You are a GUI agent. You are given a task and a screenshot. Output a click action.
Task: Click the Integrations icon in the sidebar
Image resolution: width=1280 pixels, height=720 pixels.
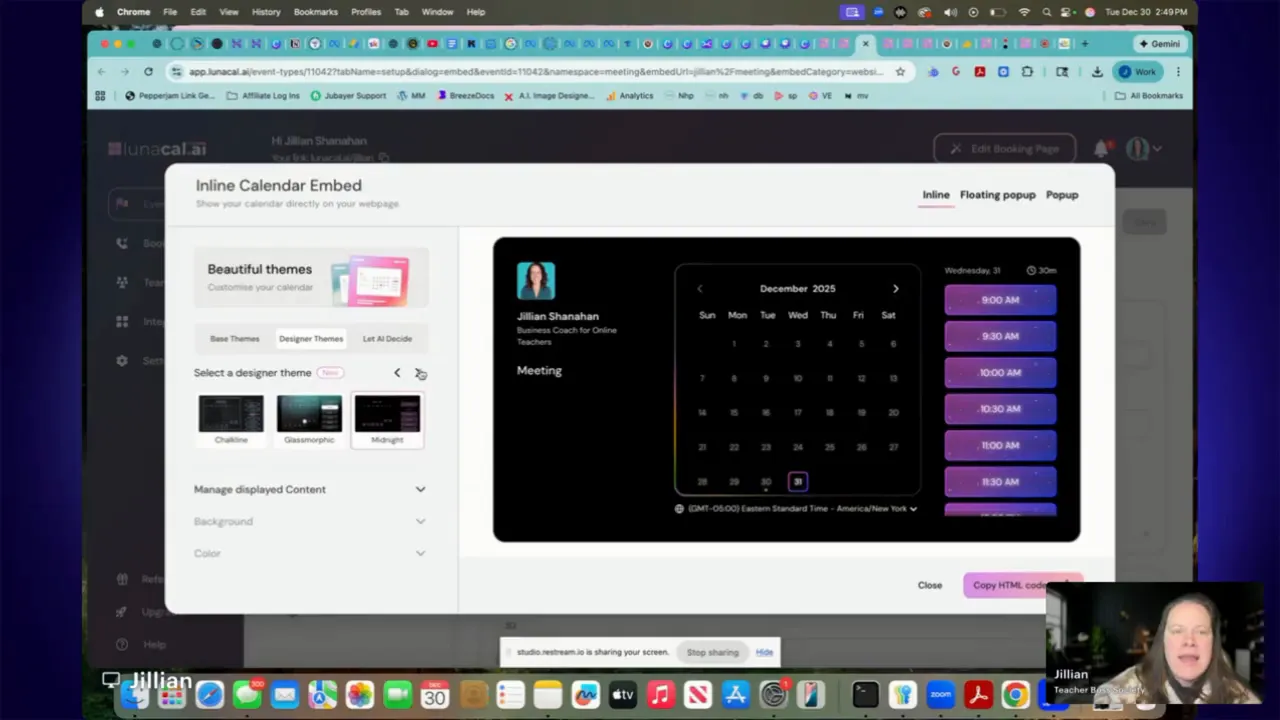(122, 321)
